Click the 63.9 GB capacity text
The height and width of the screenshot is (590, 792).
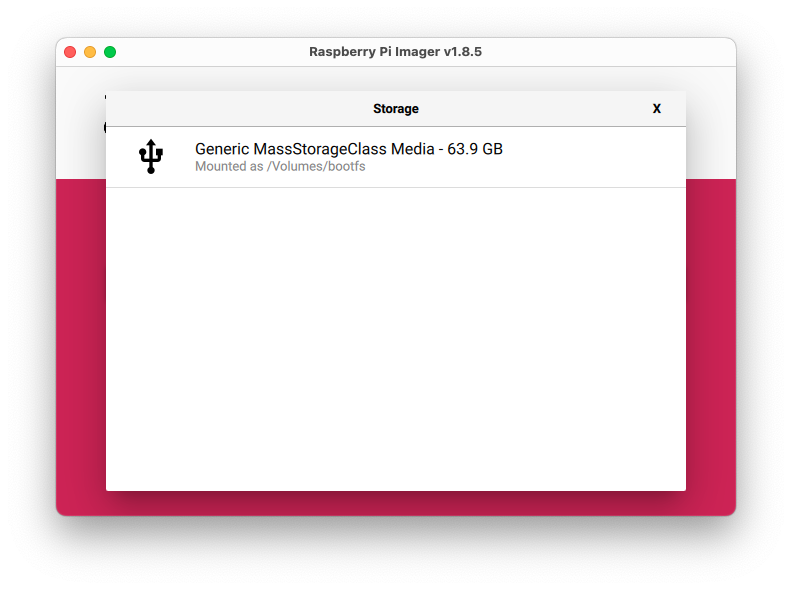[x=475, y=149]
